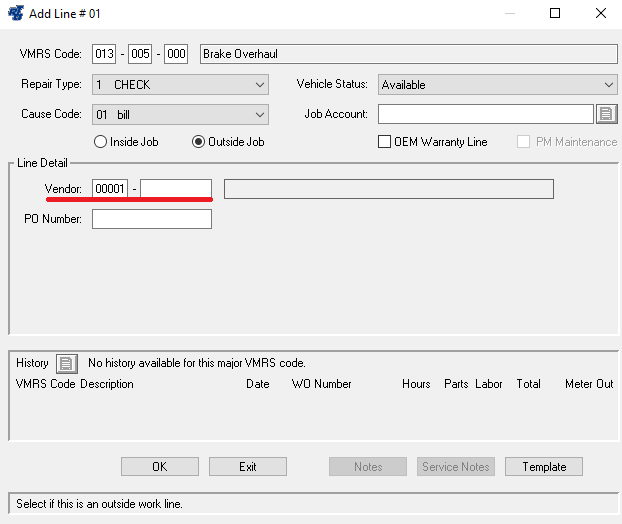Screen dimensions: 622x524
Task: Enable the OEM Warranty Line checkbox
Action: [x=384, y=142]
